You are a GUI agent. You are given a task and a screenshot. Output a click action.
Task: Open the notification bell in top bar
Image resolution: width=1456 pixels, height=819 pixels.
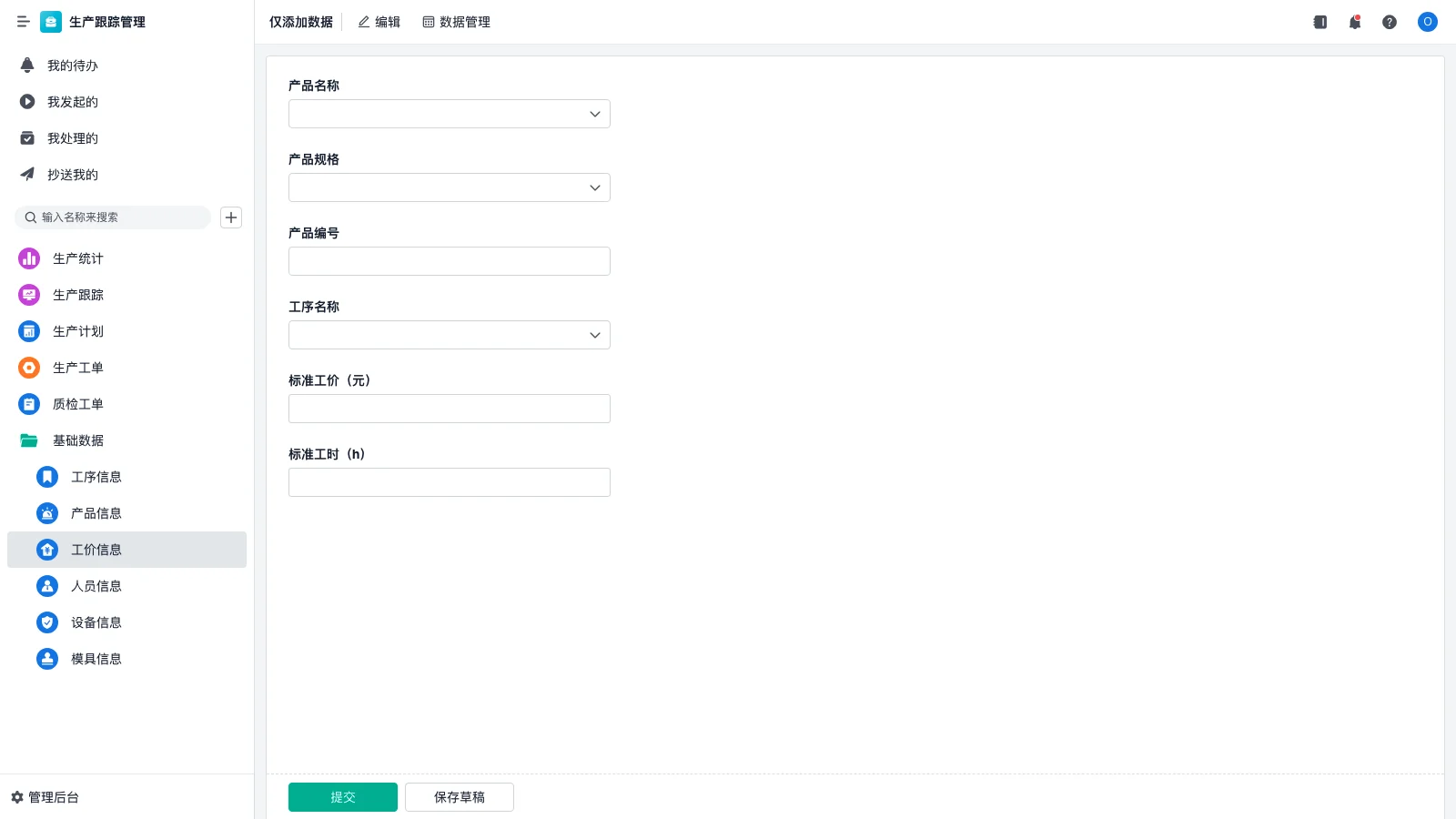pos(1355,22)
